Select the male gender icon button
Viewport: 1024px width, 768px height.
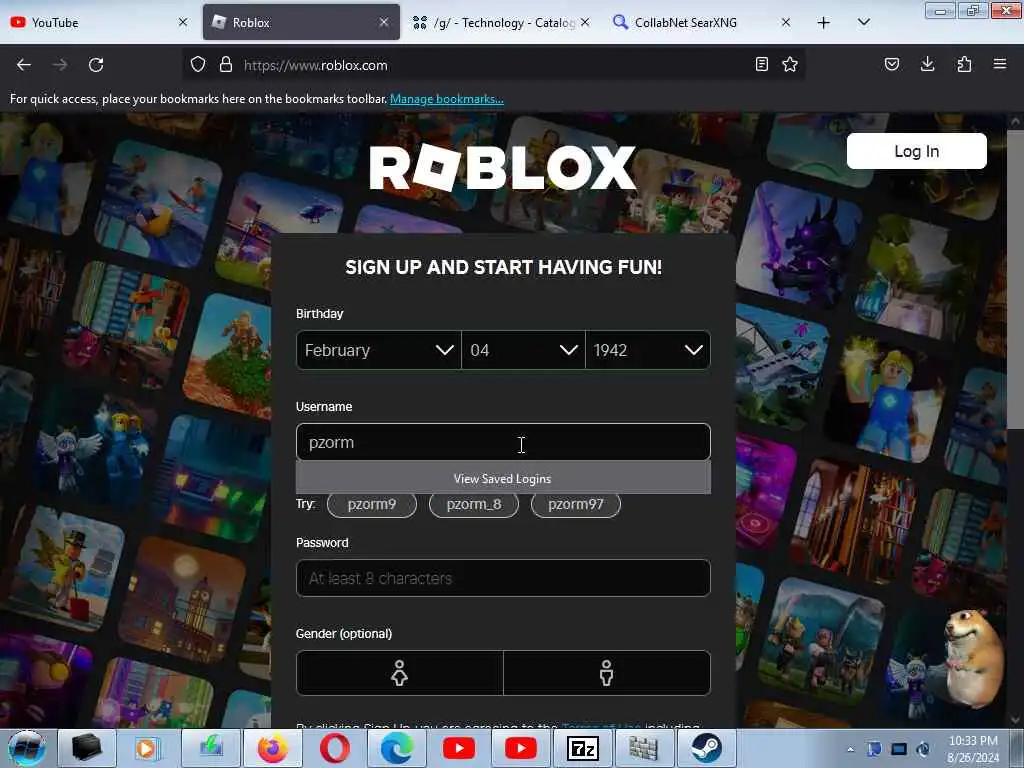pos(607,673)
